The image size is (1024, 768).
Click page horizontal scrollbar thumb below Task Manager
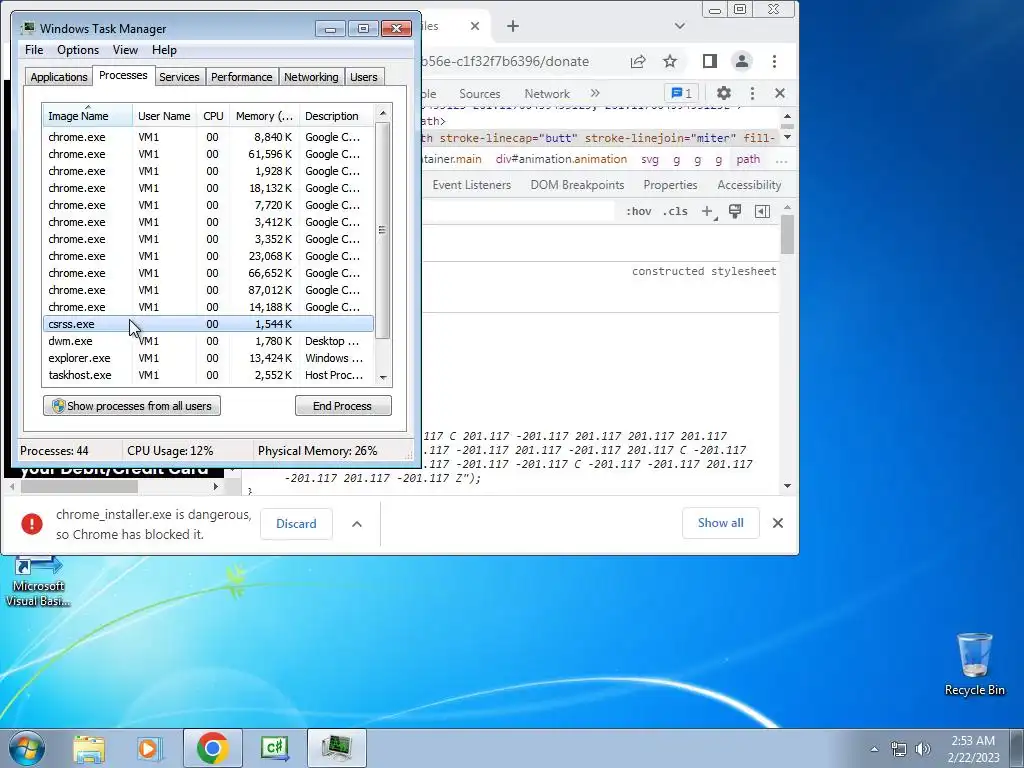click(x=79, y=487)
